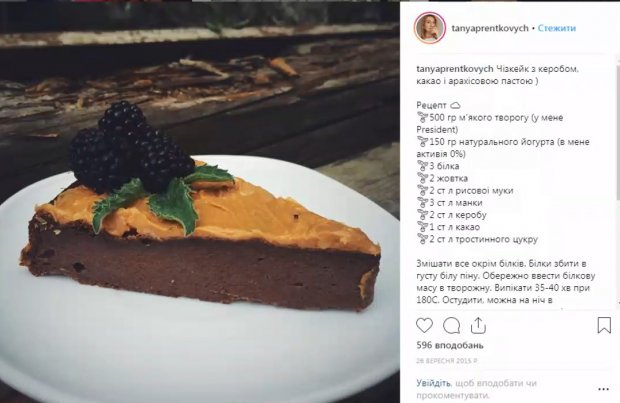The image size is (620, 403).
Task: Share the post via the upload arrow icon
Action: tap(478, 325)
